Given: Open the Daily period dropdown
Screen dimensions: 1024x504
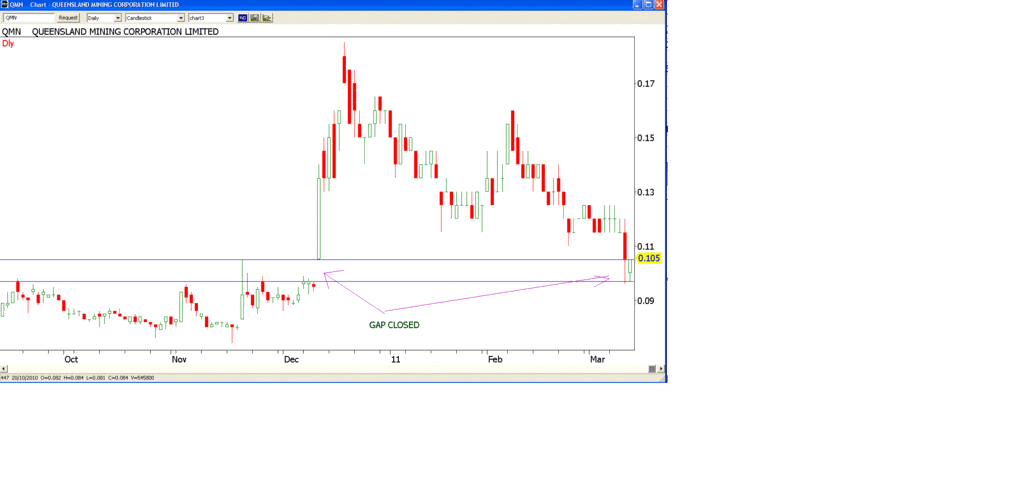Looking at the screenshot, I should pyautogui.click(x=104, y=18).
